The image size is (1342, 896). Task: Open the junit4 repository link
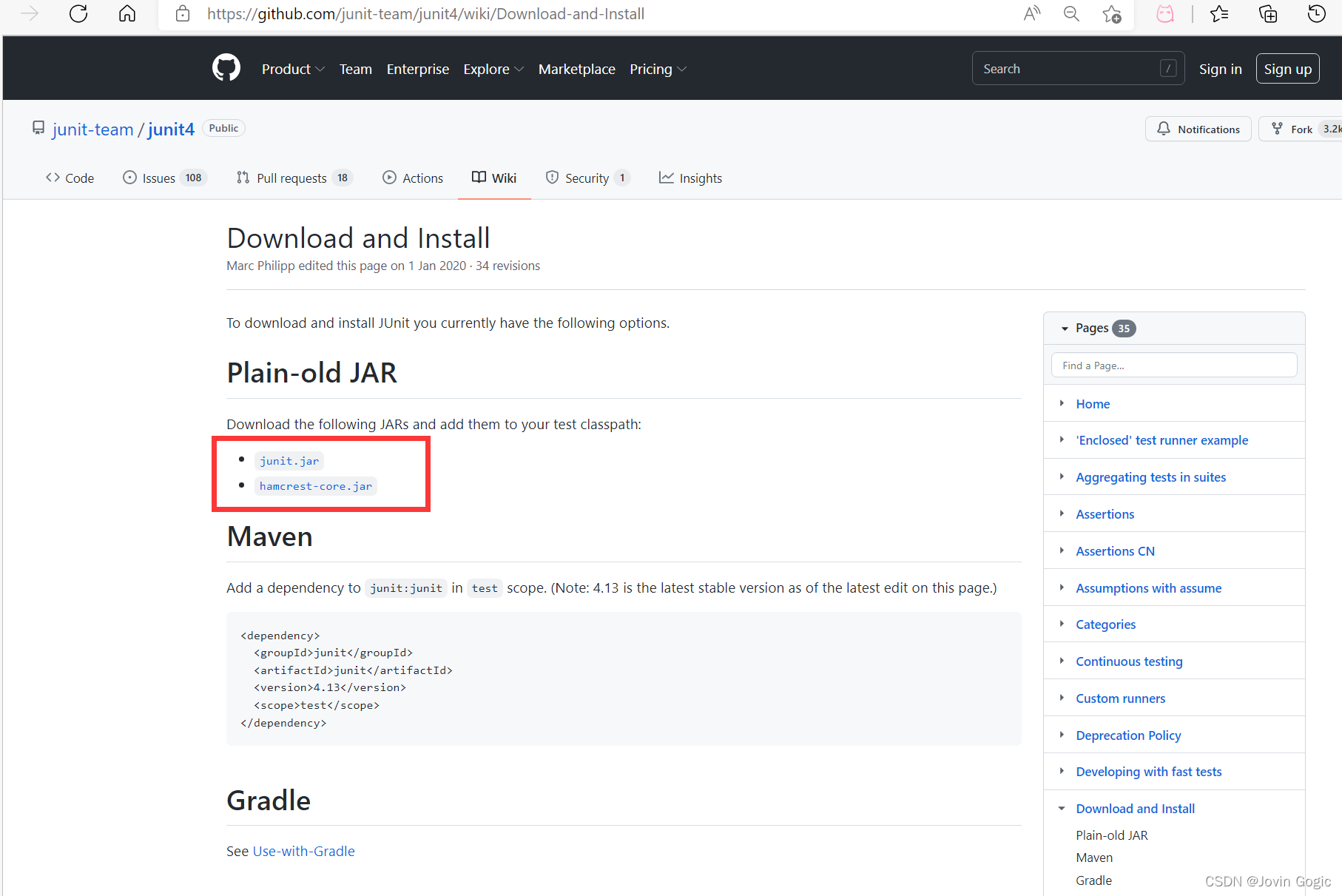pyautogui.click(x=171, y=129)
